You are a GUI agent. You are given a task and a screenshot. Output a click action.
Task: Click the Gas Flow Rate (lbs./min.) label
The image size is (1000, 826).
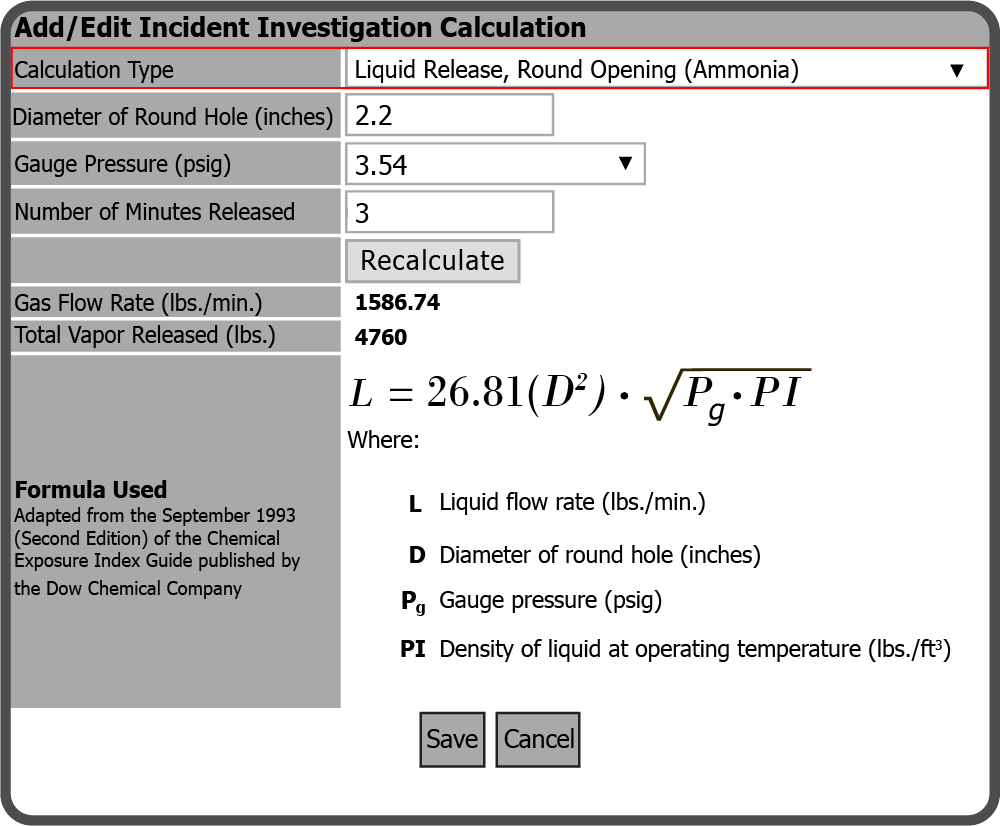pos(138,303)
